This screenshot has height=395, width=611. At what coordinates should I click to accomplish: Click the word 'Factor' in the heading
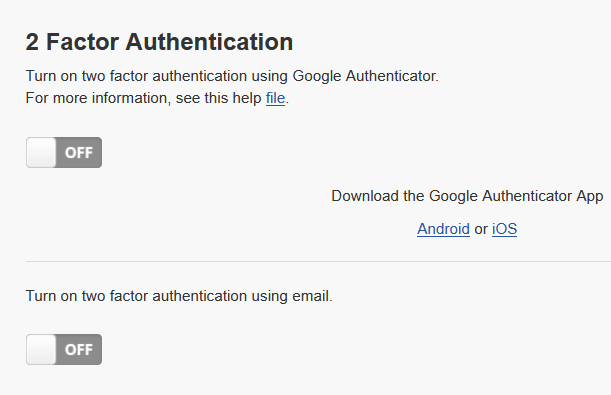click(x=82, y=42)
